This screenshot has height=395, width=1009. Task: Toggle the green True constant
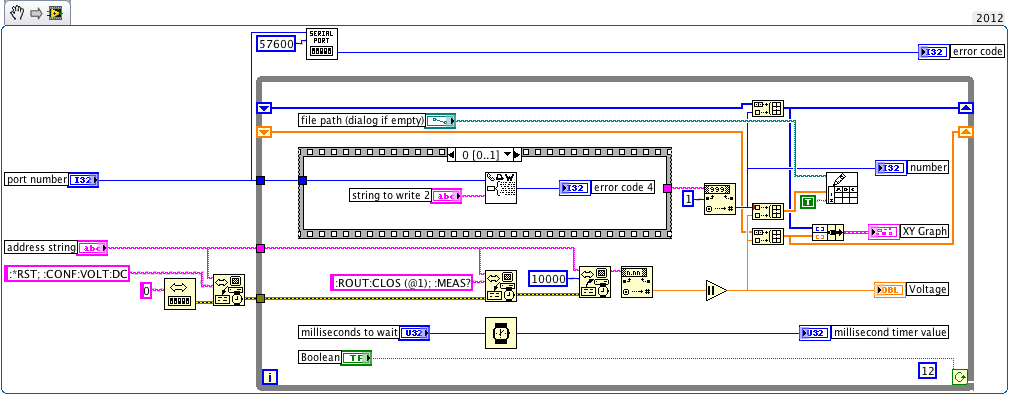coord(808,202)
